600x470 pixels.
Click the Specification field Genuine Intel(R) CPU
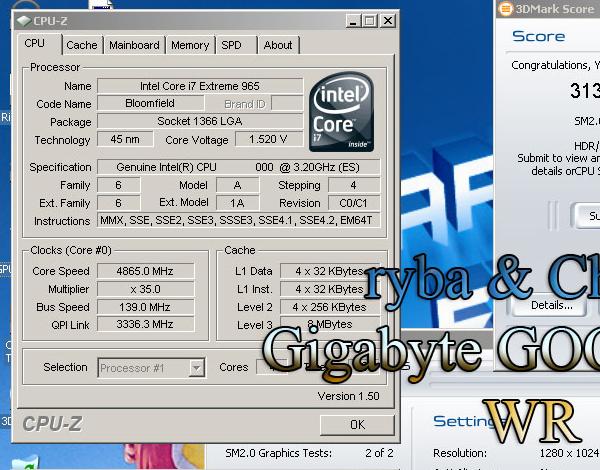pyautogui.click(x=238, y=167)
